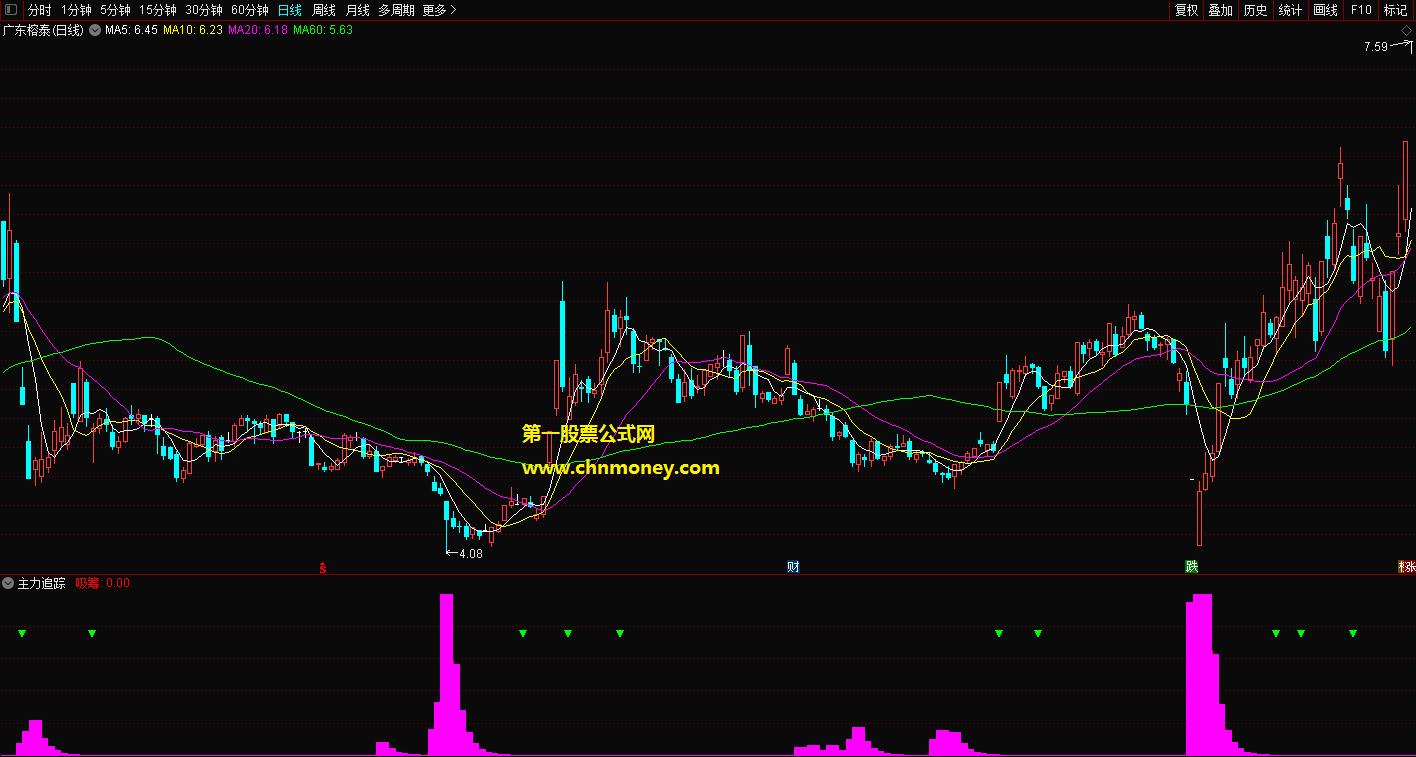Toggle the side panel icon at top-left
This screenshot has height=757, width=1416.
coord(11,10)
